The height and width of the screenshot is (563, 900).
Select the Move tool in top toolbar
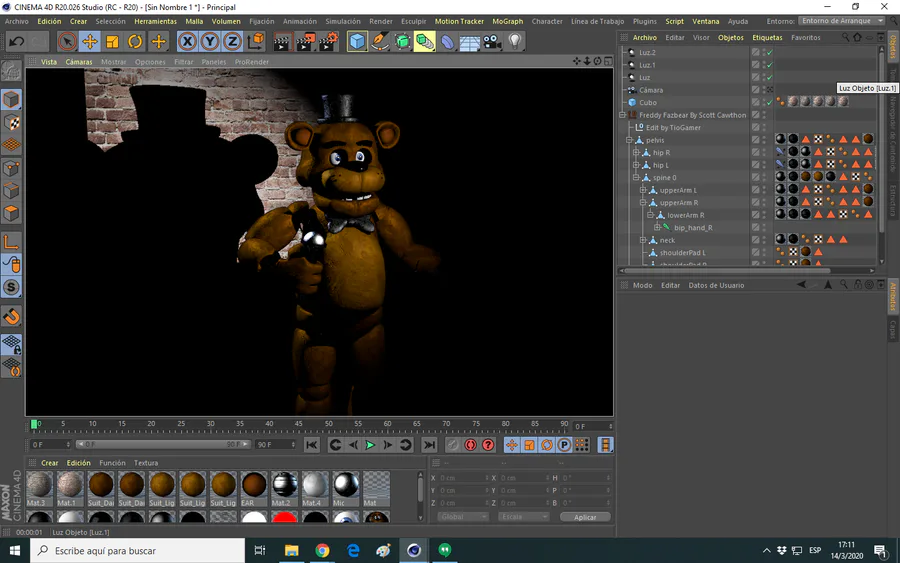coord(90,41)
